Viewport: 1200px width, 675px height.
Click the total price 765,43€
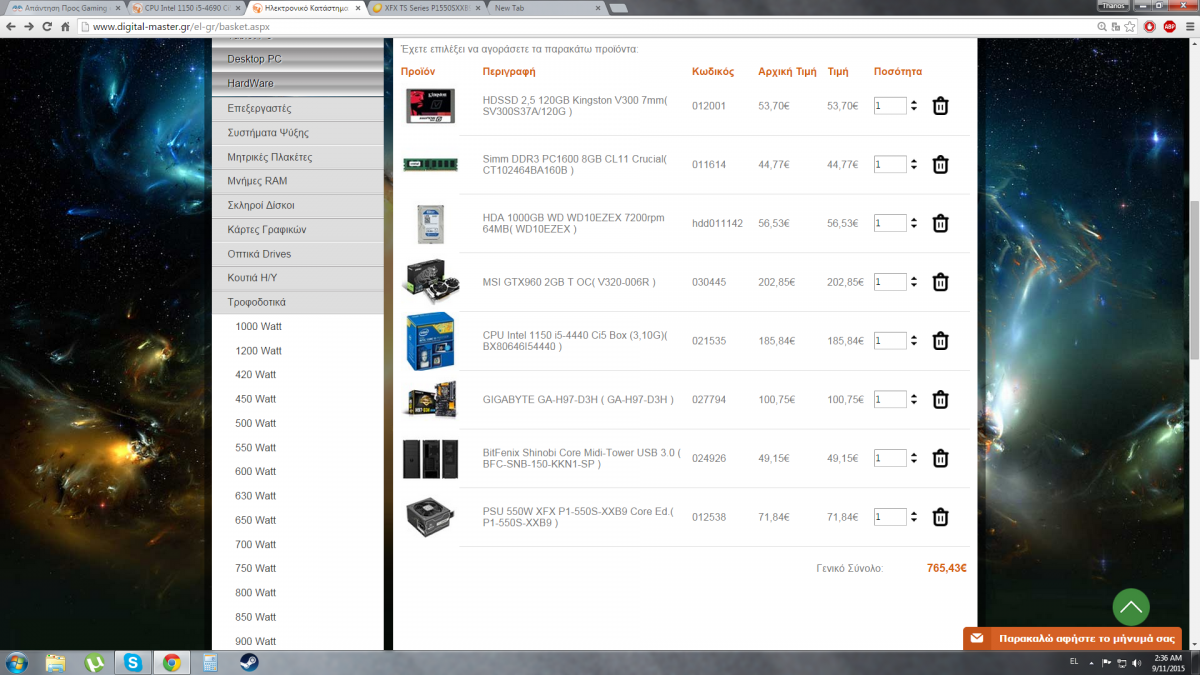point(946,568)
